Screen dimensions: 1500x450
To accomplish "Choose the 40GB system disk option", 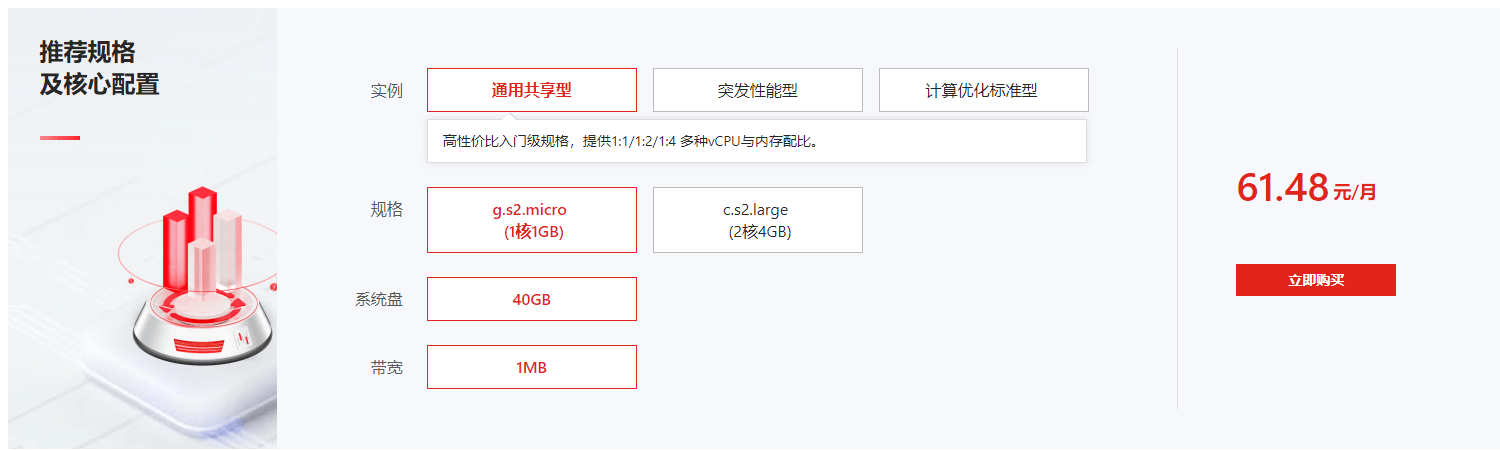I will (532, 299).
